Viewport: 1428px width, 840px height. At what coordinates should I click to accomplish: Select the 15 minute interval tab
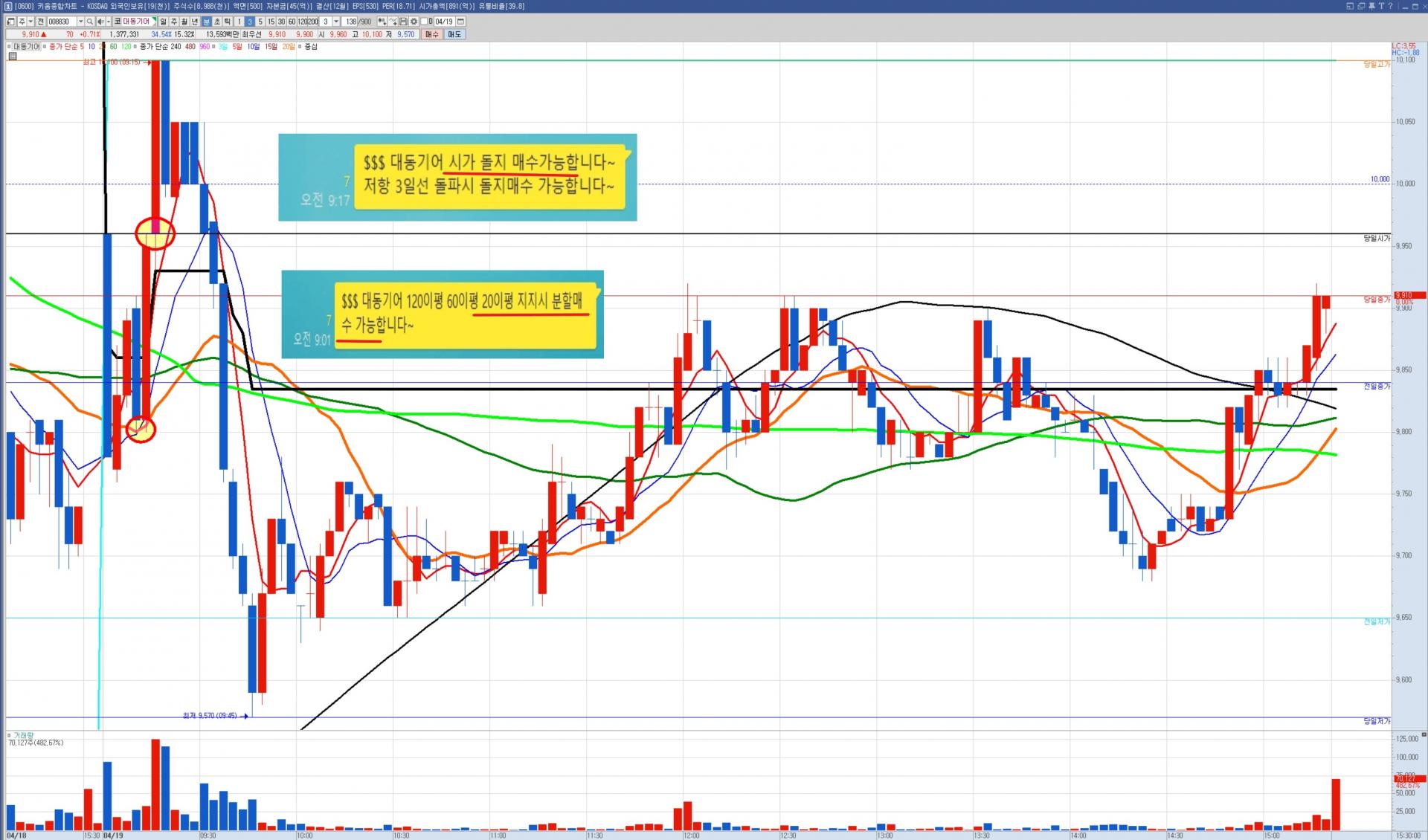click(271, 22)
